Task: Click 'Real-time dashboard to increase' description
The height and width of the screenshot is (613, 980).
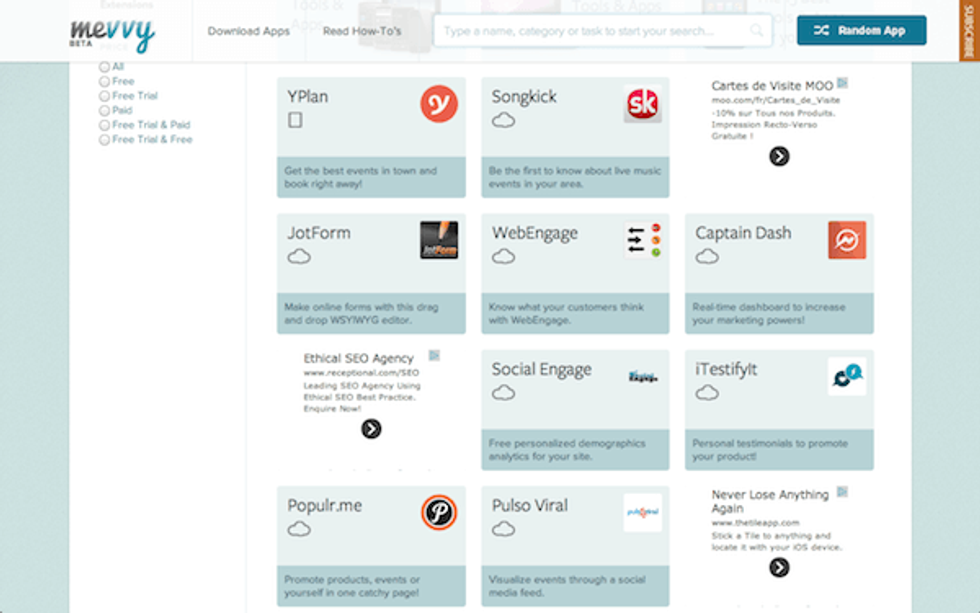Action: (769, 314)
